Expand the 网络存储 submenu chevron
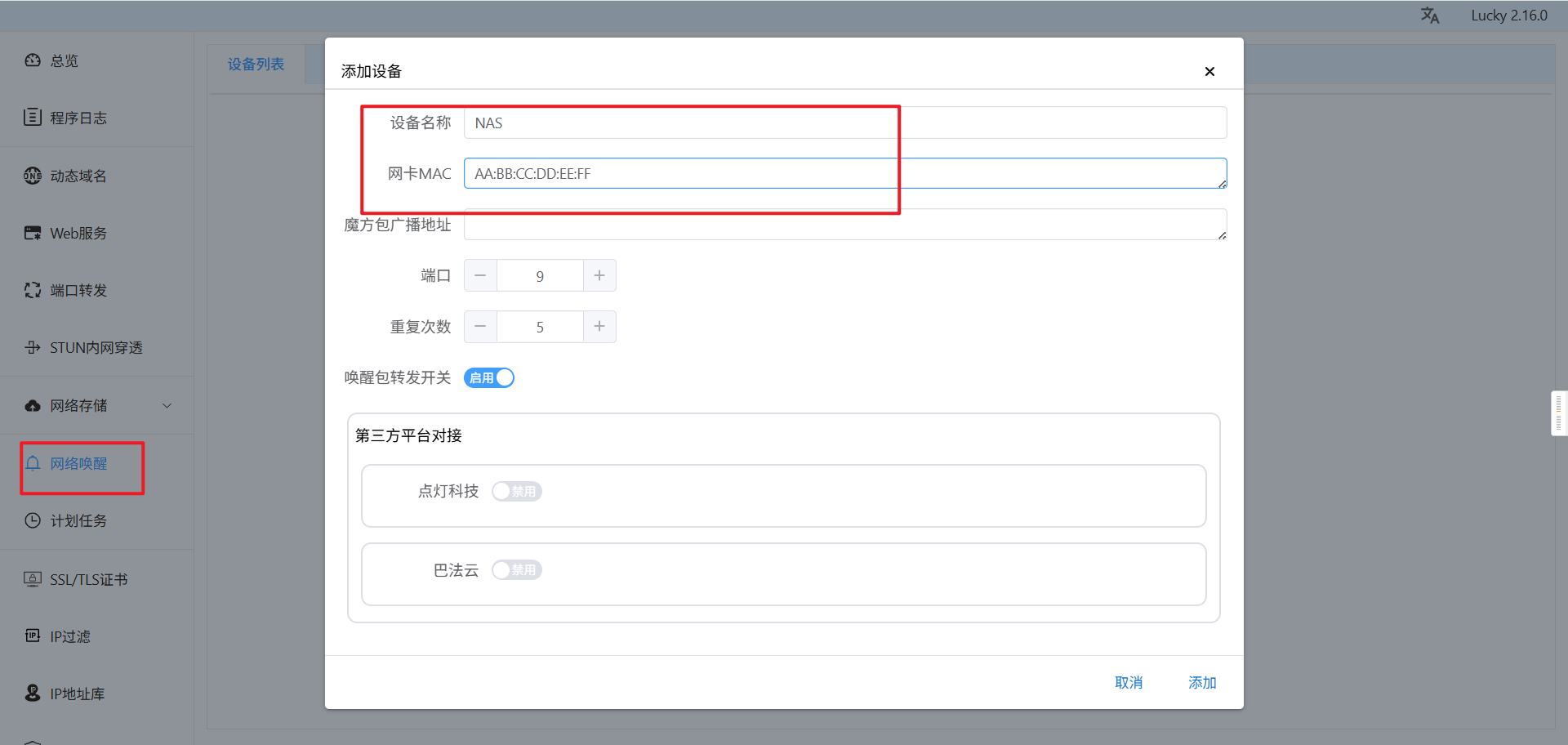The image size is (1568, 745). click(167, 406)
